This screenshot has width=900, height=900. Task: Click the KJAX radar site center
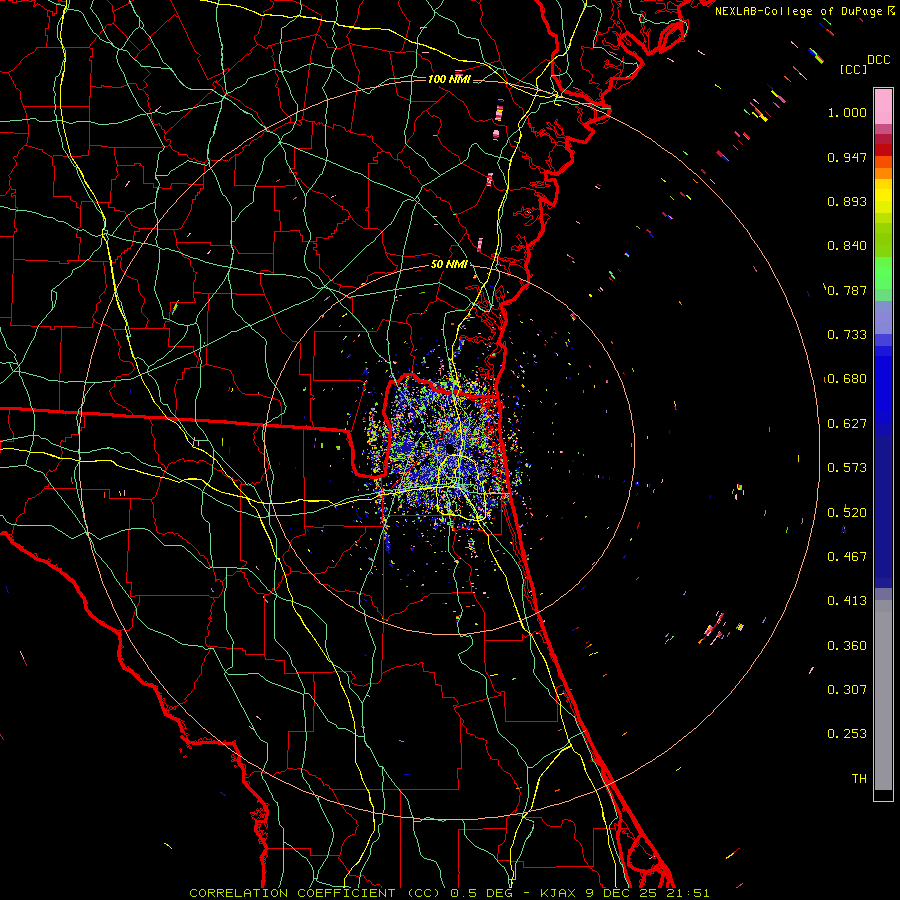click(x=449, y=448)
